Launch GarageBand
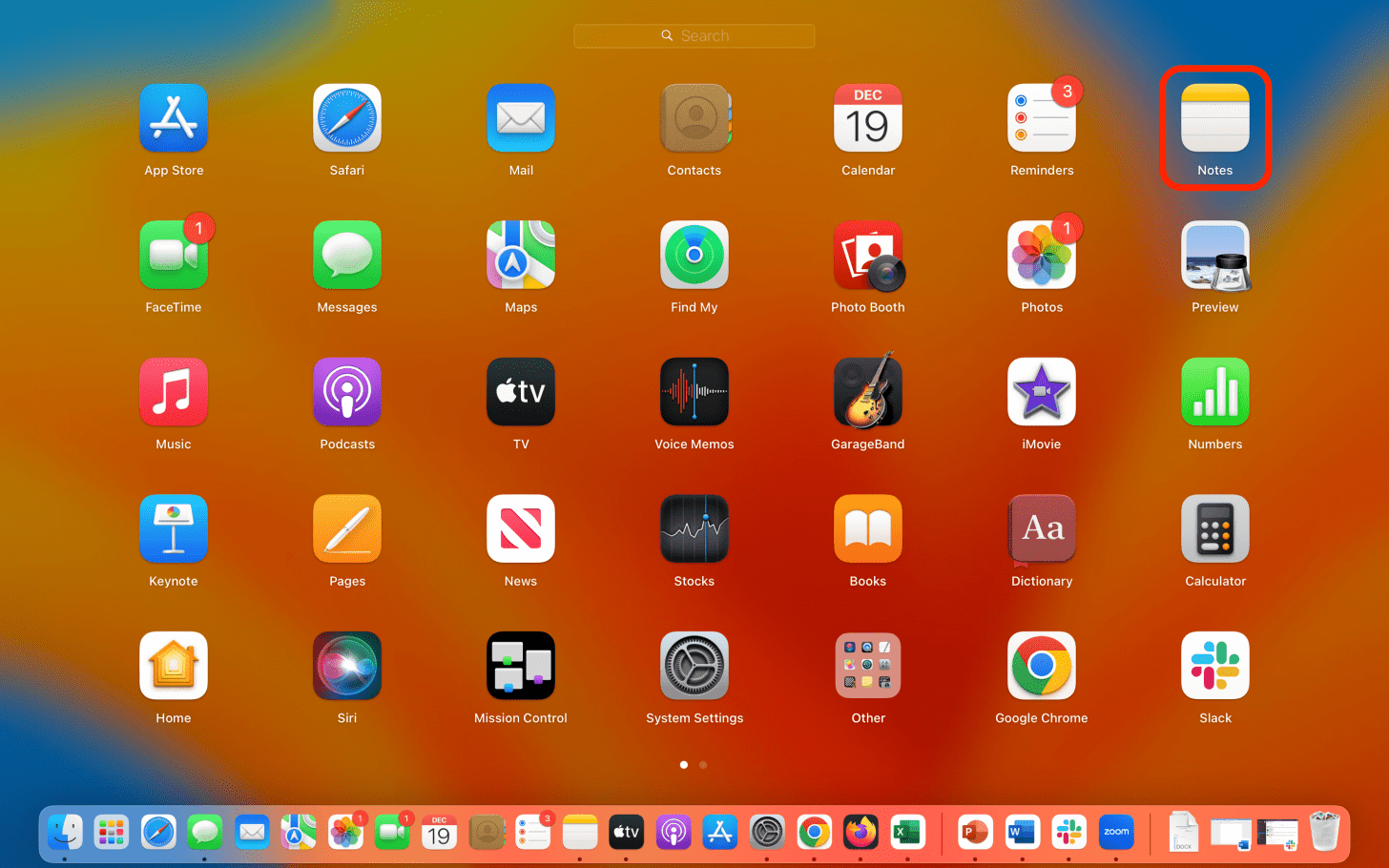This screenshot has height=868, width=1389. (867, 392)
